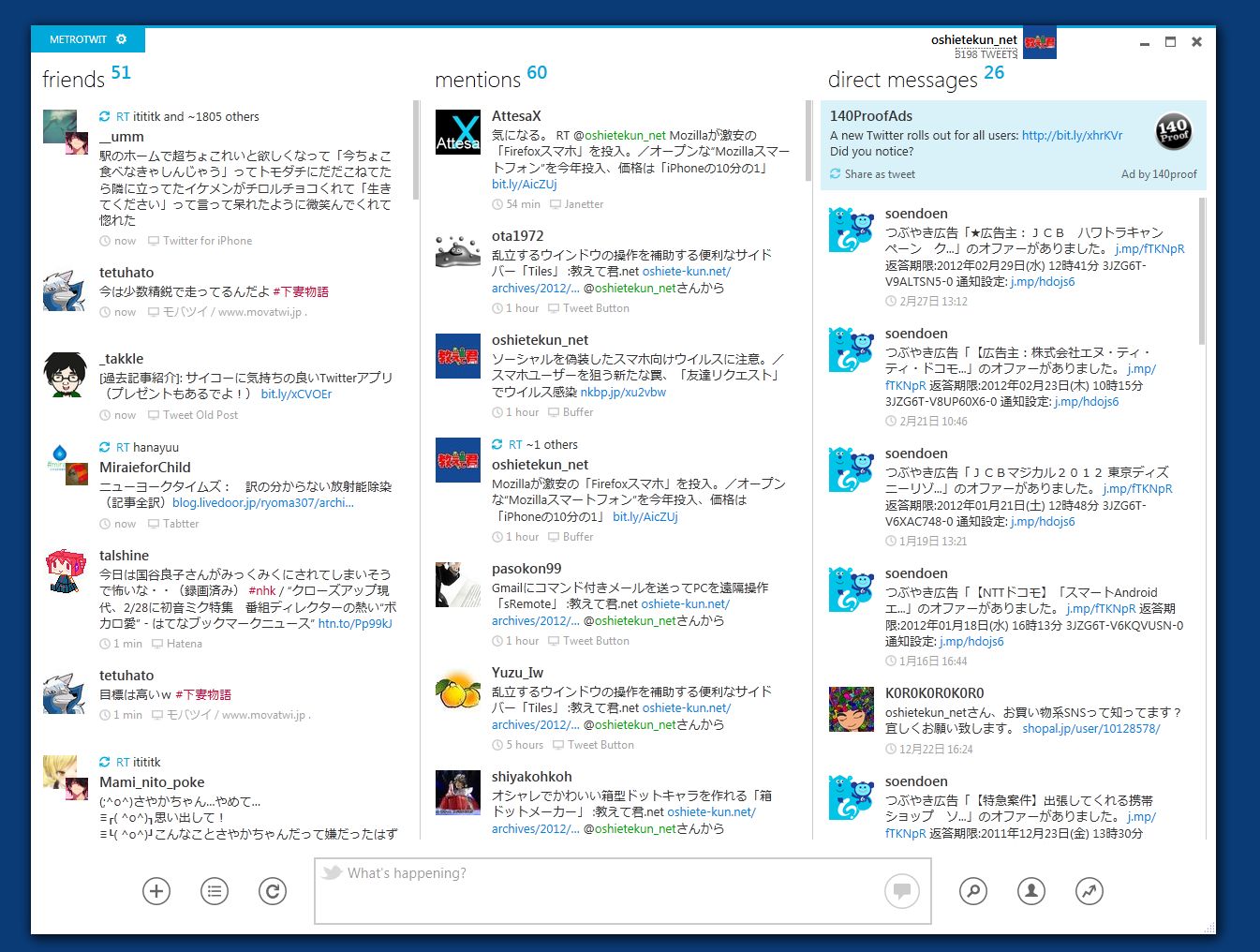Open pasokon99 username
This screenshot has width=1260, height=952.
tap(526, 569)
